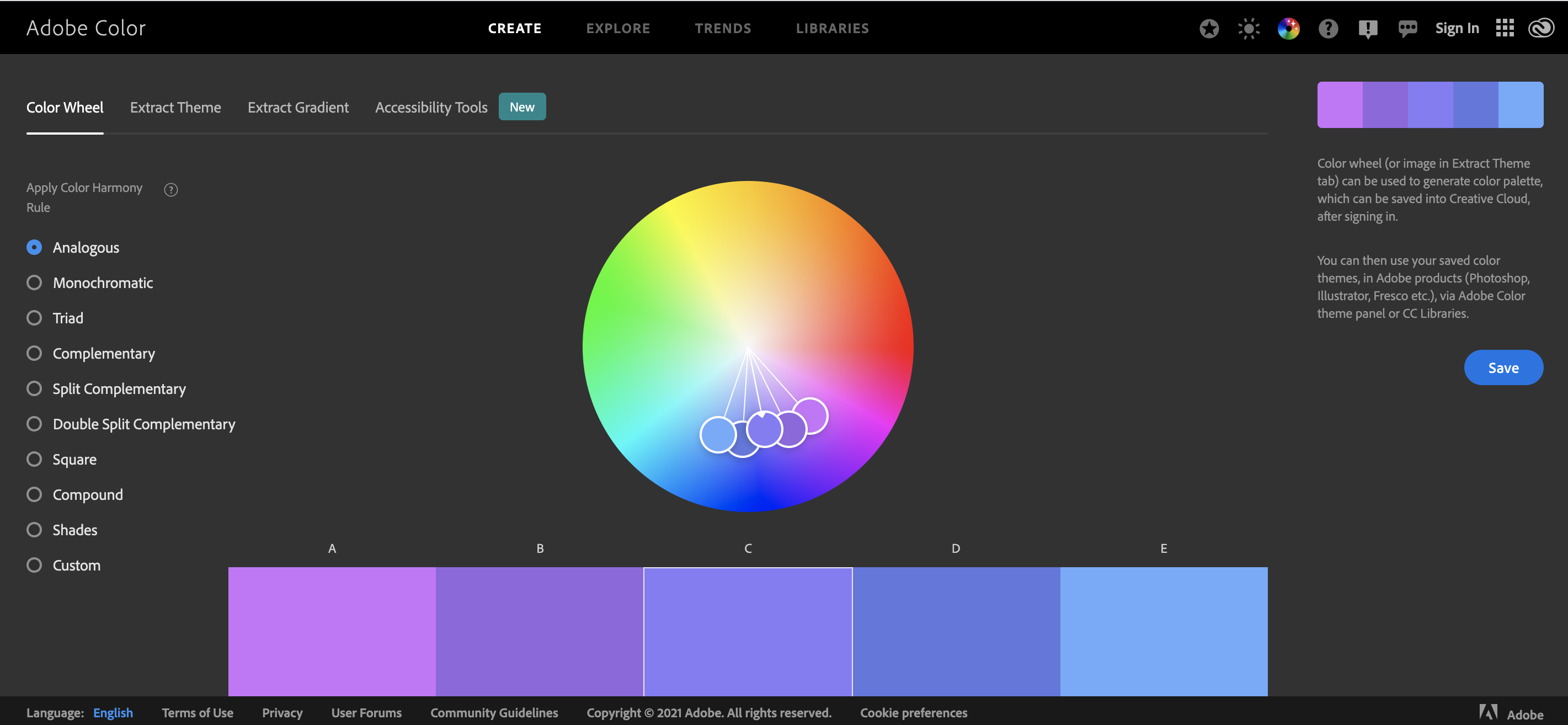The height and width of the screenshot is (725, 1568).
Task: Select the Triad radio button
Action: (x=35, y=318)
